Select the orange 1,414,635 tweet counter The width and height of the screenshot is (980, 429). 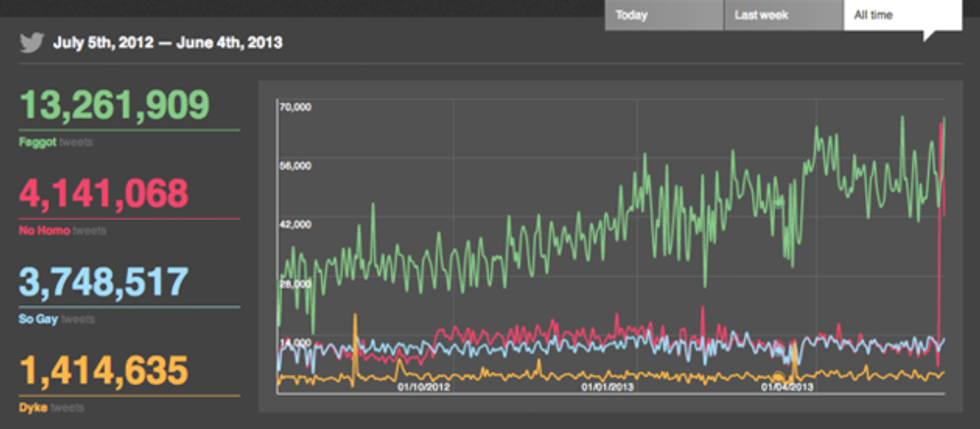[103, 371]
